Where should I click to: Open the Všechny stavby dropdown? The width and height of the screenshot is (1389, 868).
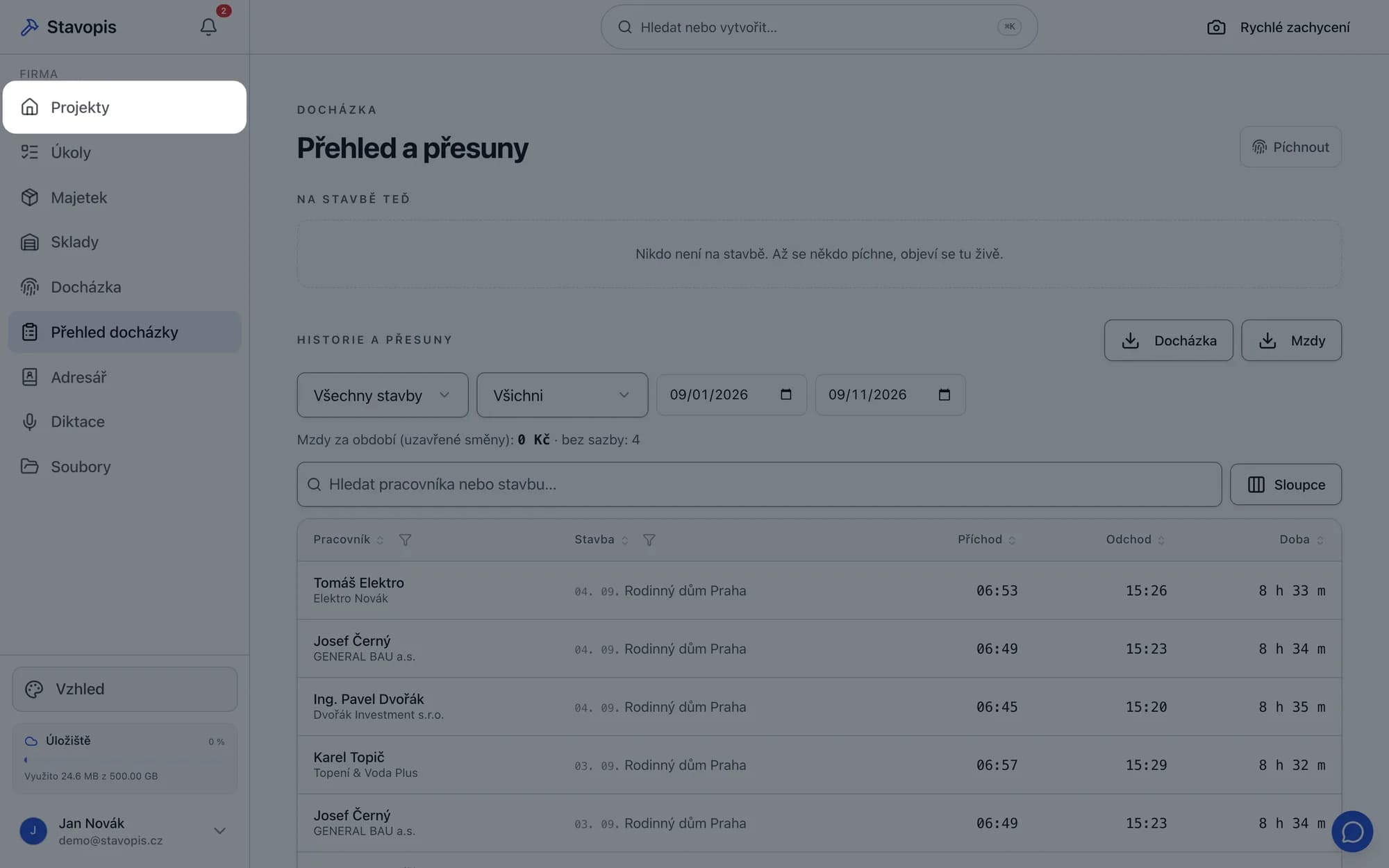pyautogui.click(x=382, y=395)
